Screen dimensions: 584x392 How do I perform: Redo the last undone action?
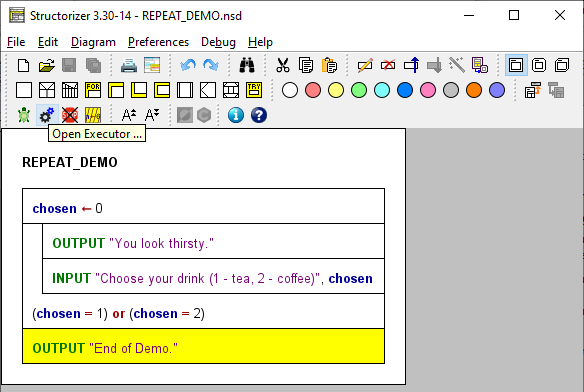(x=211, y=66)
